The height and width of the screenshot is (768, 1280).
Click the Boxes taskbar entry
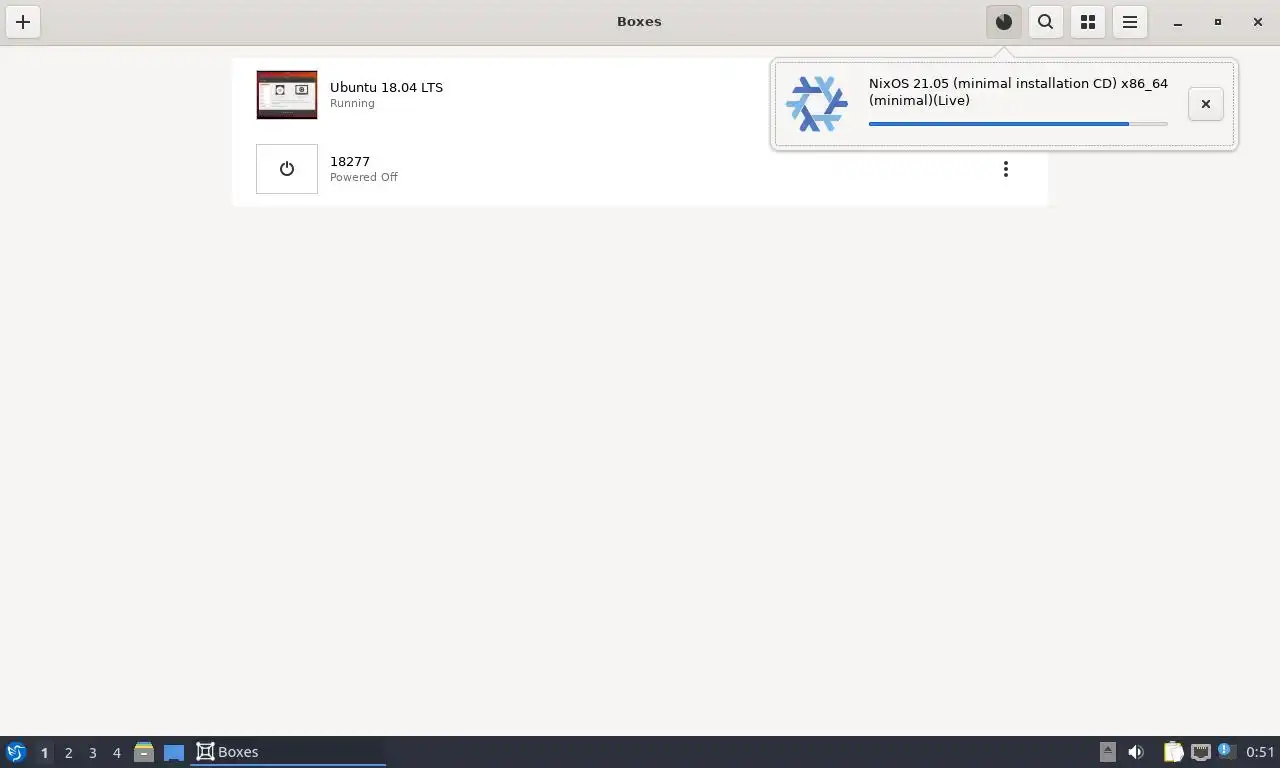click(288, 752)
